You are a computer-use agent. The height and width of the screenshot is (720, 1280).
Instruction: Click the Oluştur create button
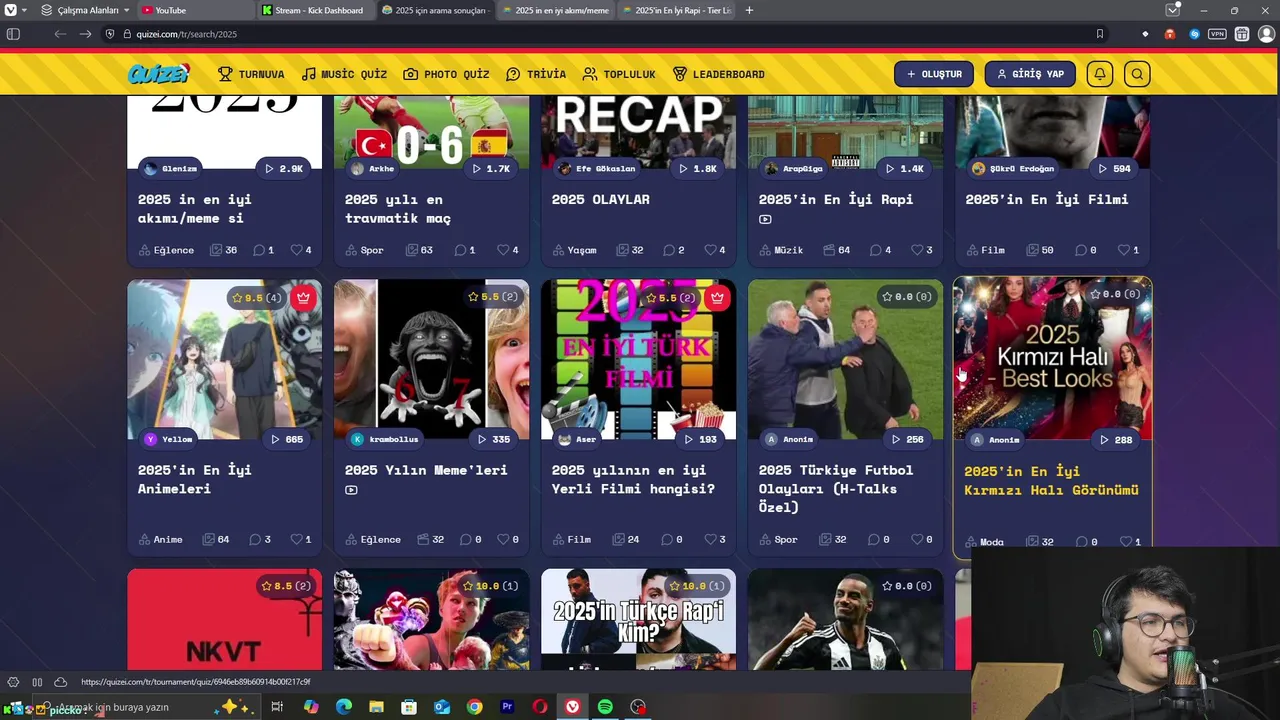point(934,74)
